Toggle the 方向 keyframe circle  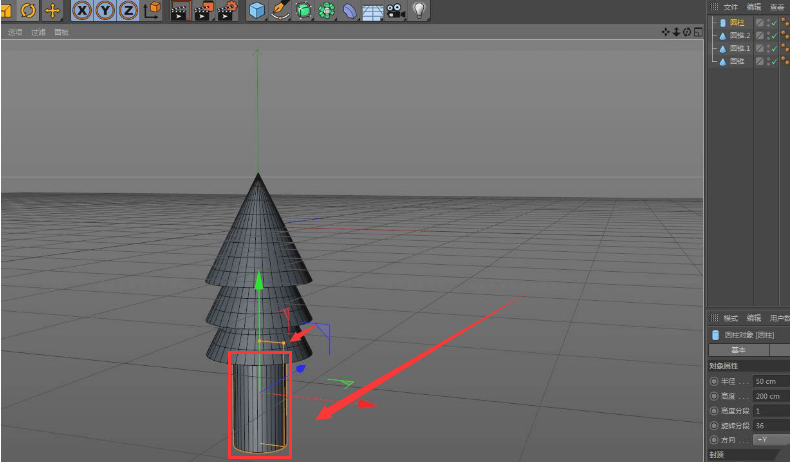click(714, 440)
